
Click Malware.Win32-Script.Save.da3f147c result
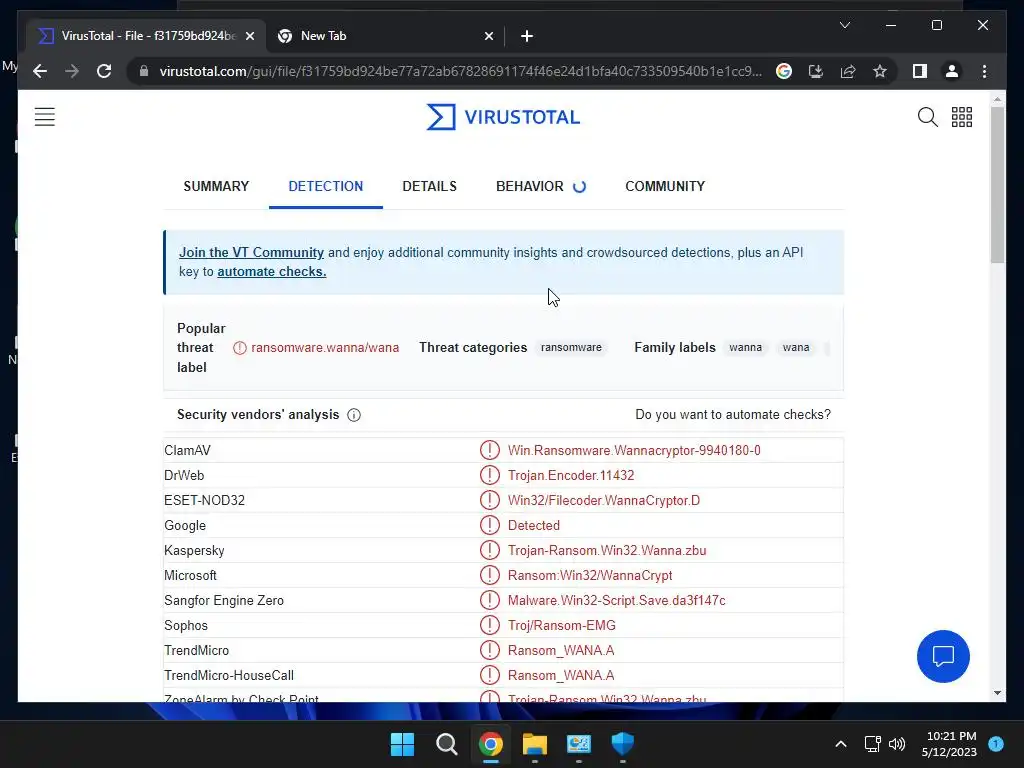point(616,600)
